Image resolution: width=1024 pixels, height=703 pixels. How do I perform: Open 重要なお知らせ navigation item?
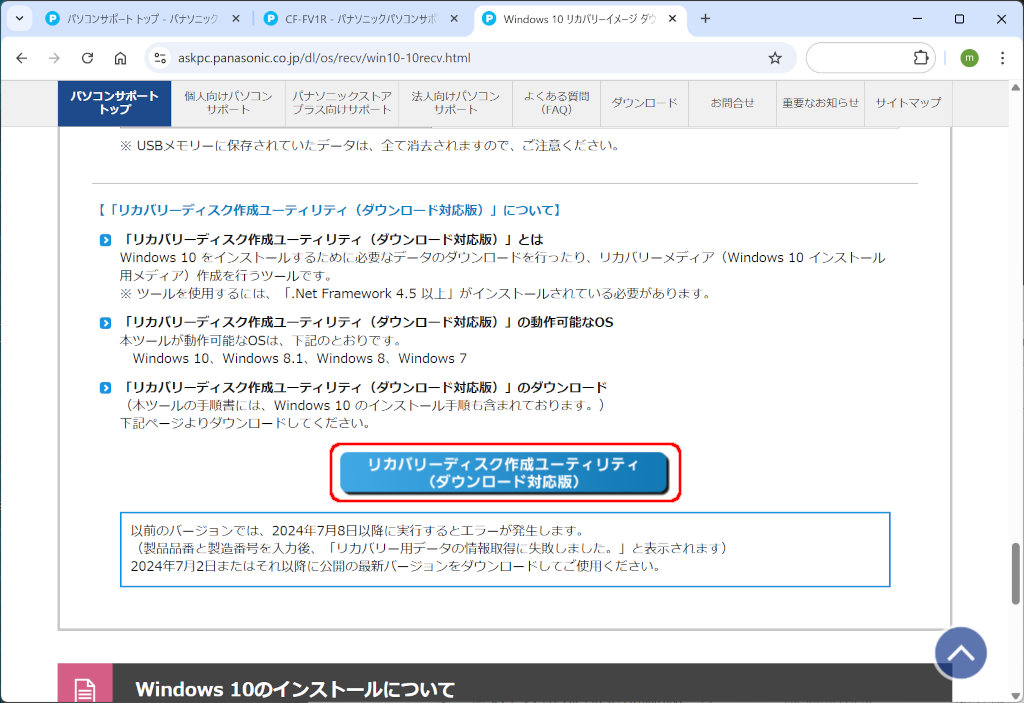click(820, 103)
